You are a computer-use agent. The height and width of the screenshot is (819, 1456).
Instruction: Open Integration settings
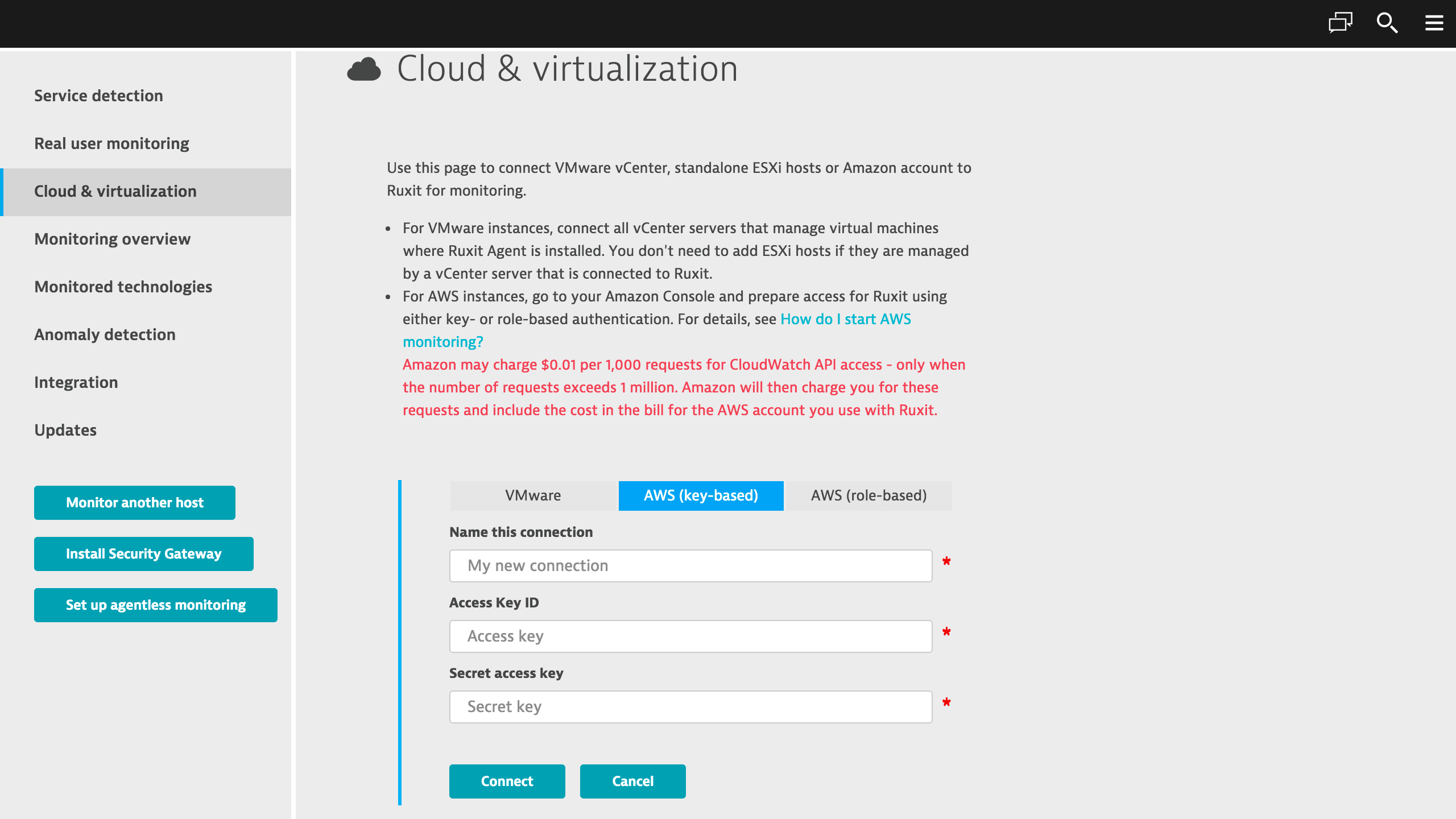point(146,382)
